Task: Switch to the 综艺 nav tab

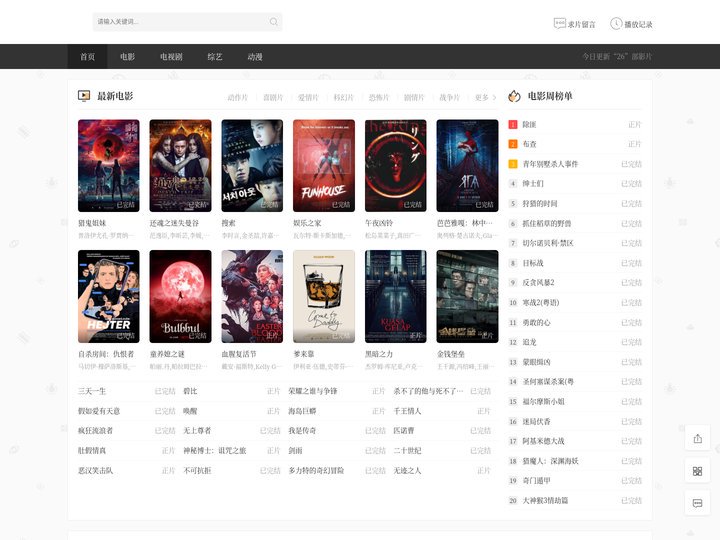Action: pyautogui.click(x=215, y=56)
